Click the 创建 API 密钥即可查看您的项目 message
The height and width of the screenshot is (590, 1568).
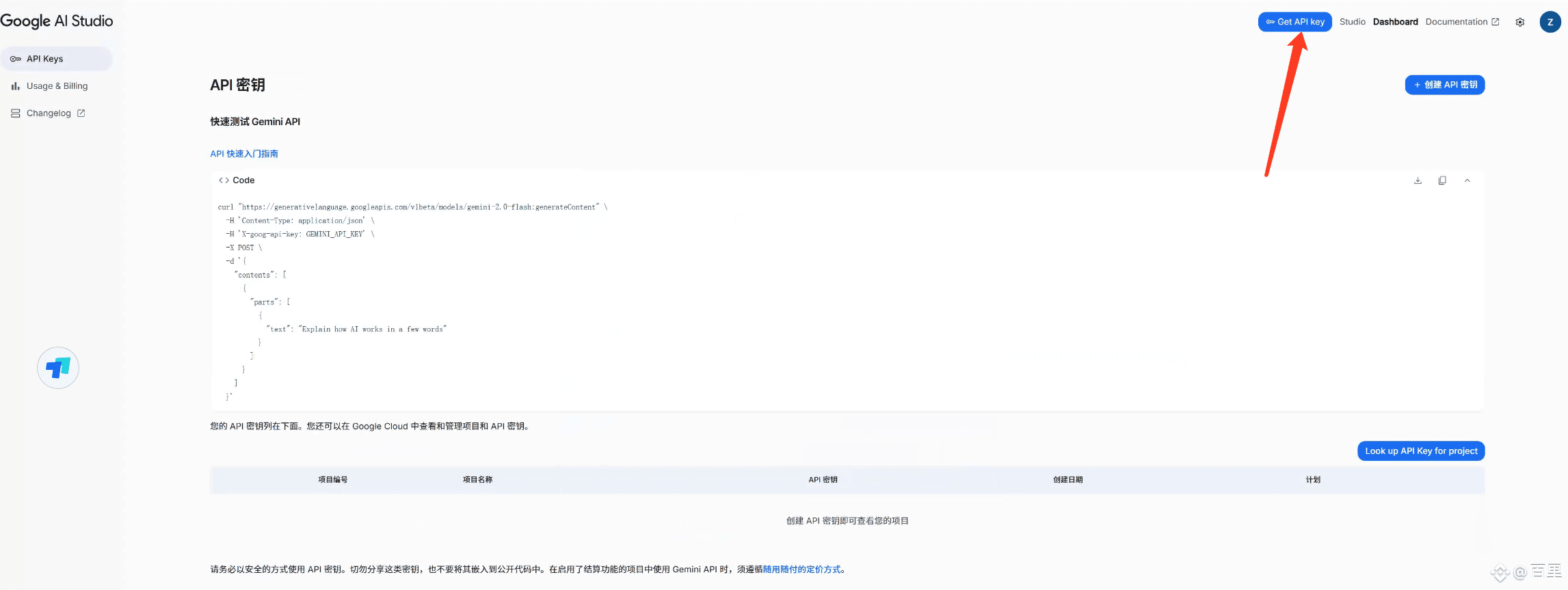click(x=847, y=521)
